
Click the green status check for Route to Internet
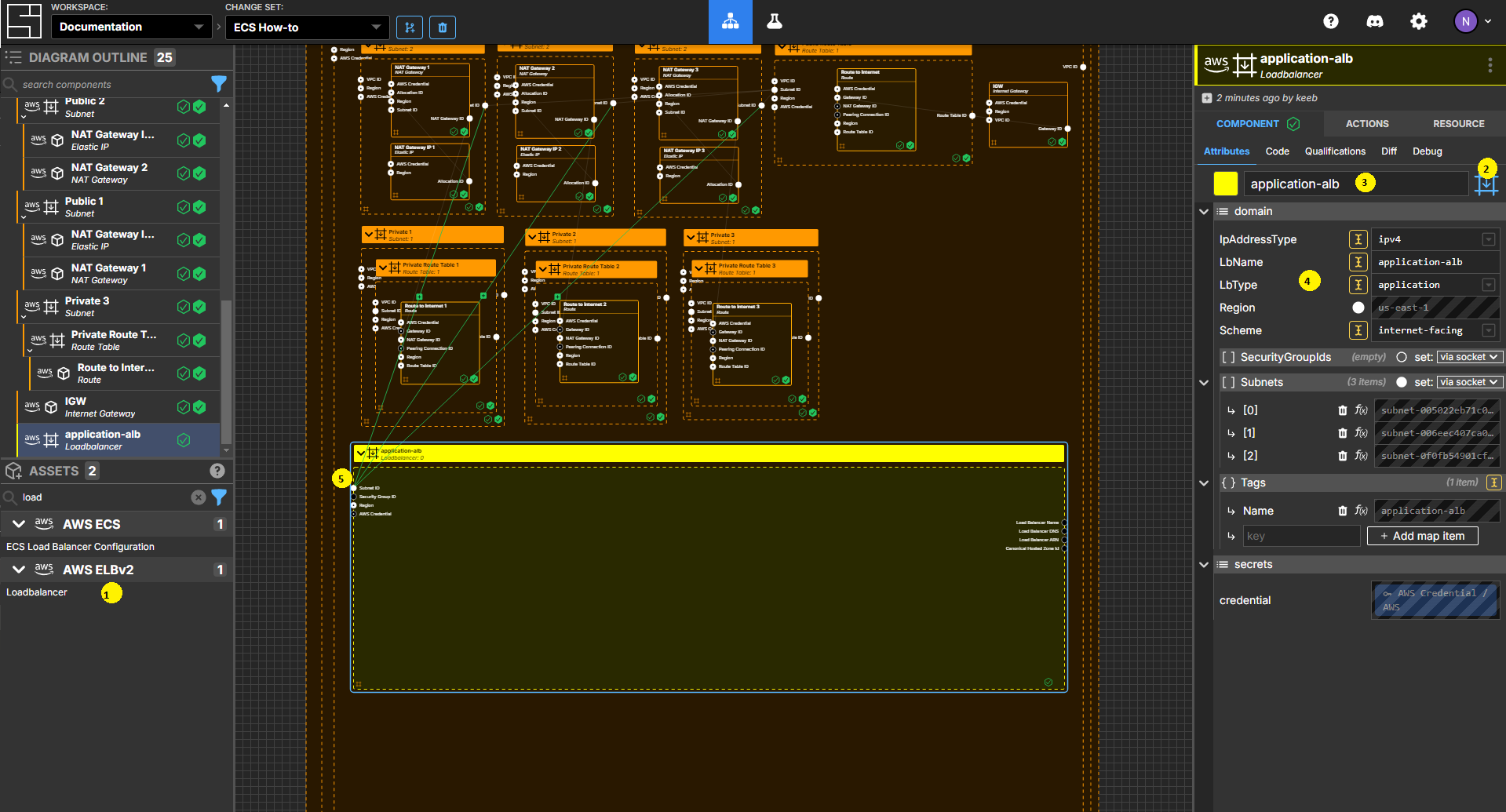[x=199, y=373]
